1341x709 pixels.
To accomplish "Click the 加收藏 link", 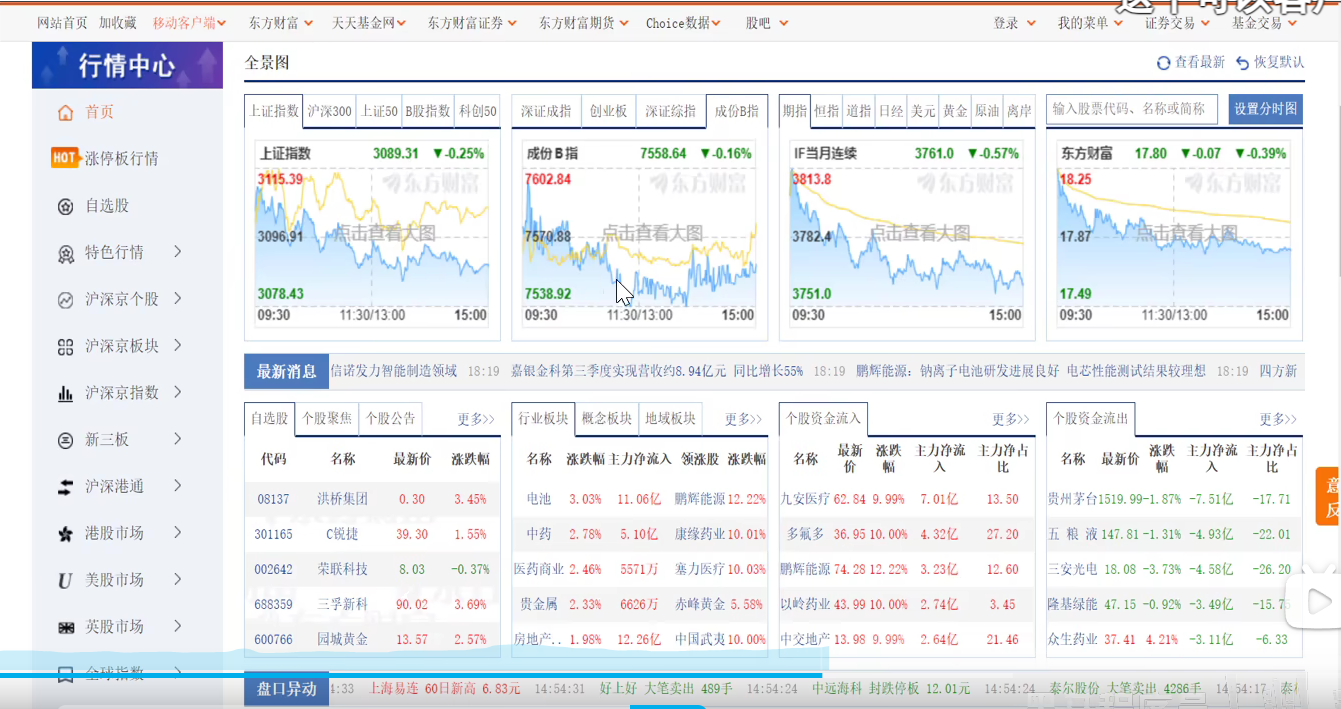I will pos(118,22).
